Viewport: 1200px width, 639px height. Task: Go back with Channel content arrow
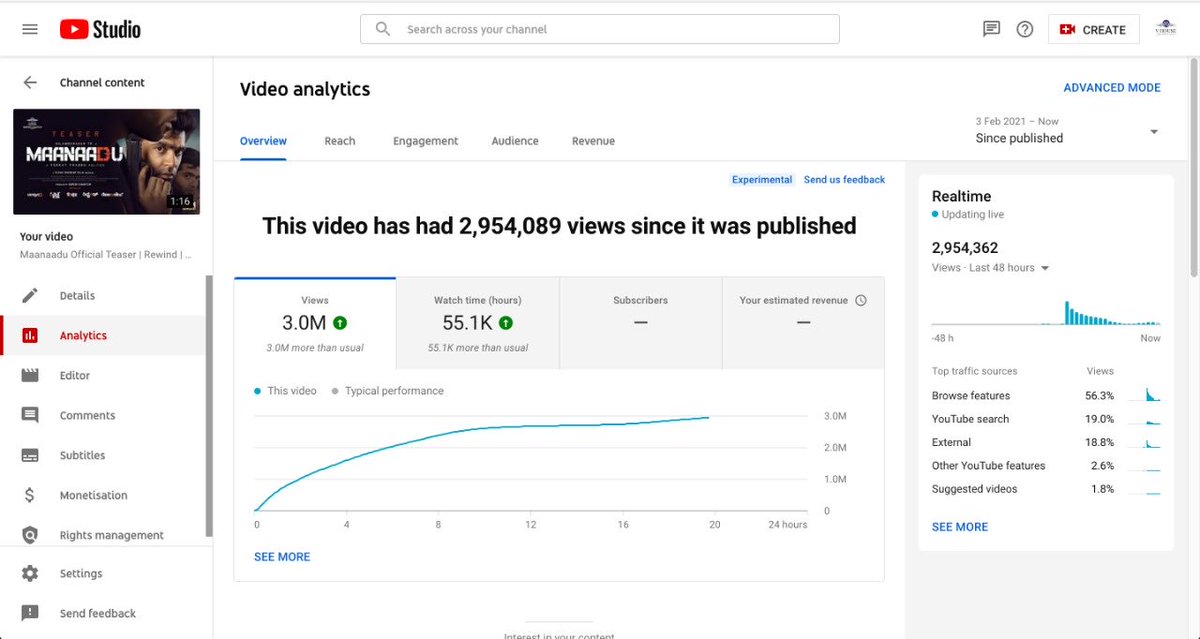click(x=30, y=83)
